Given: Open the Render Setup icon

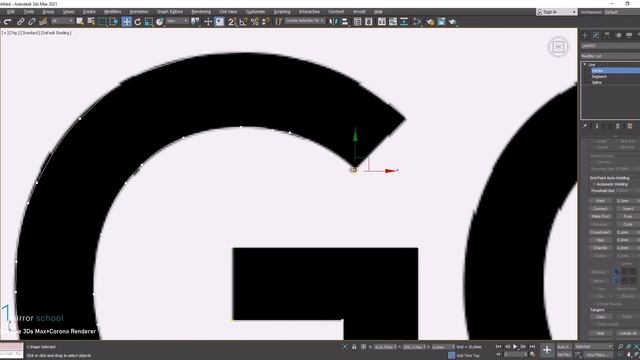Looking at the screenshot, I should point(430,22).
